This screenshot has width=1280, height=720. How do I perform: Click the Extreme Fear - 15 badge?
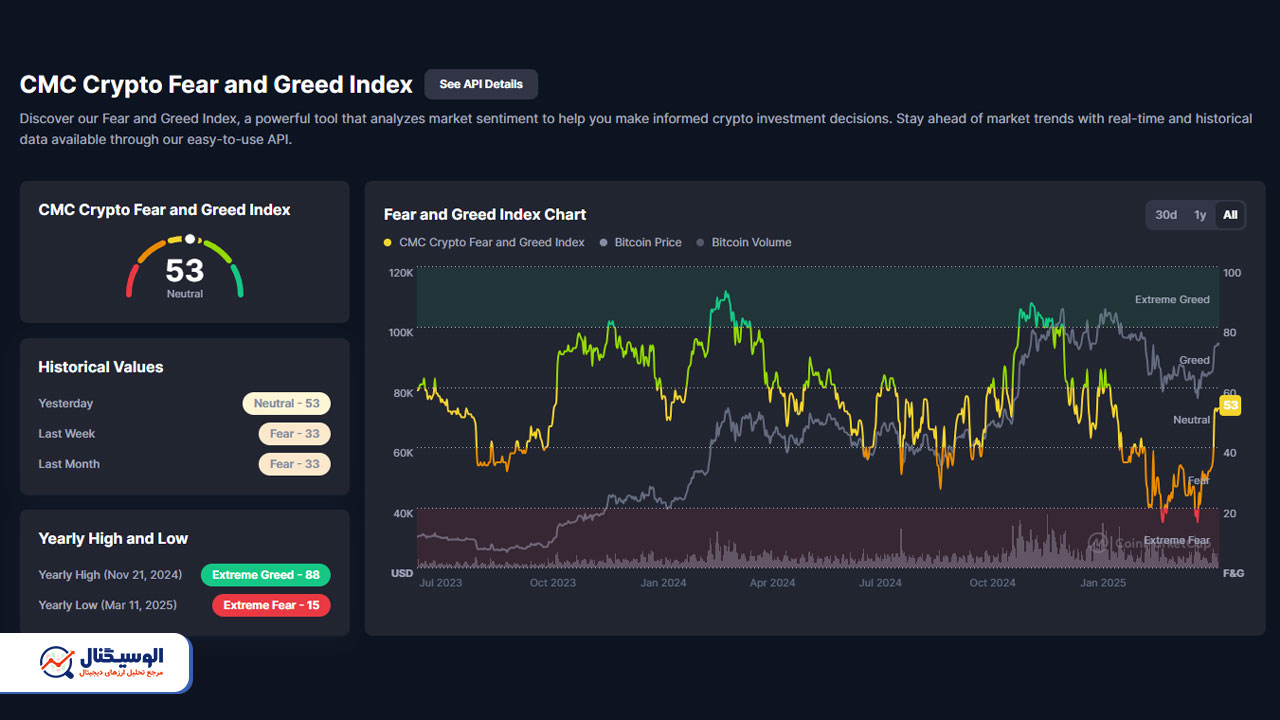(x=270, y=605)
